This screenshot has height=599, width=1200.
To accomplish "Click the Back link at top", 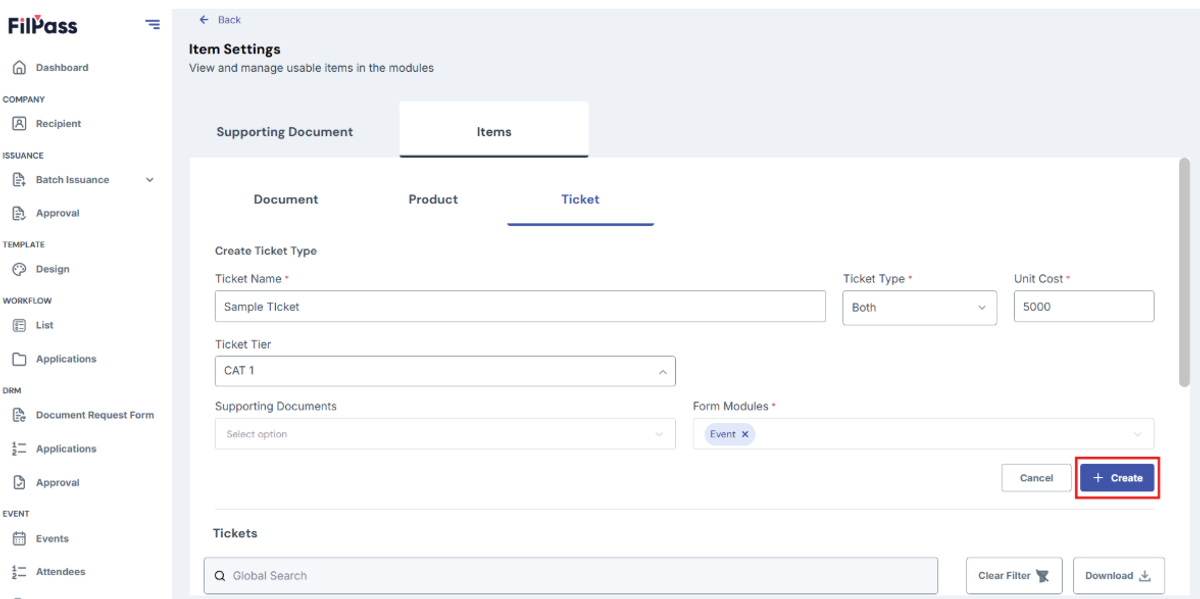I will point(220,20).
